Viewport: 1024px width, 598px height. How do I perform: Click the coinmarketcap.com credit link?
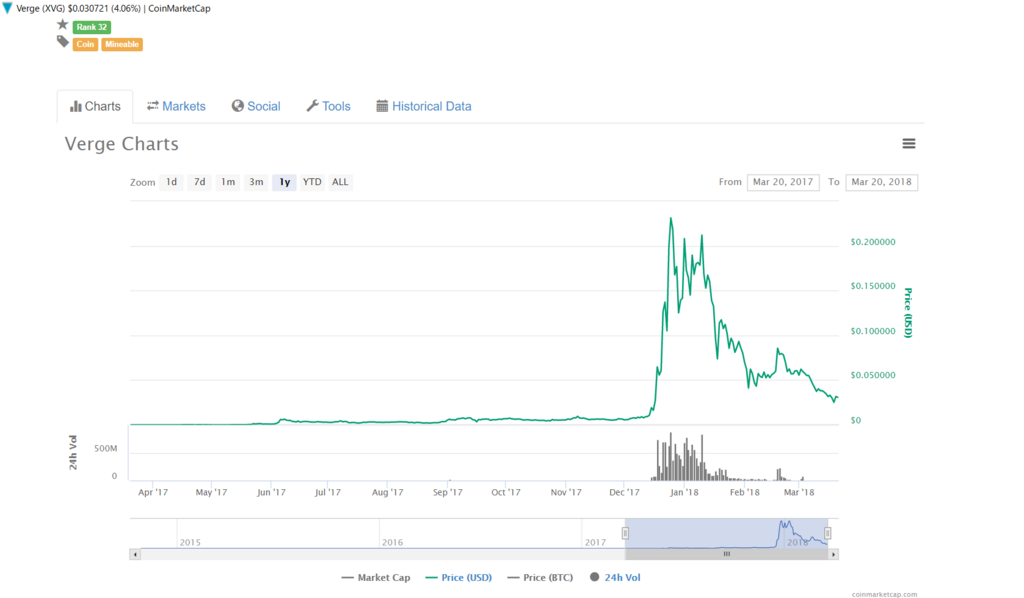884,594
